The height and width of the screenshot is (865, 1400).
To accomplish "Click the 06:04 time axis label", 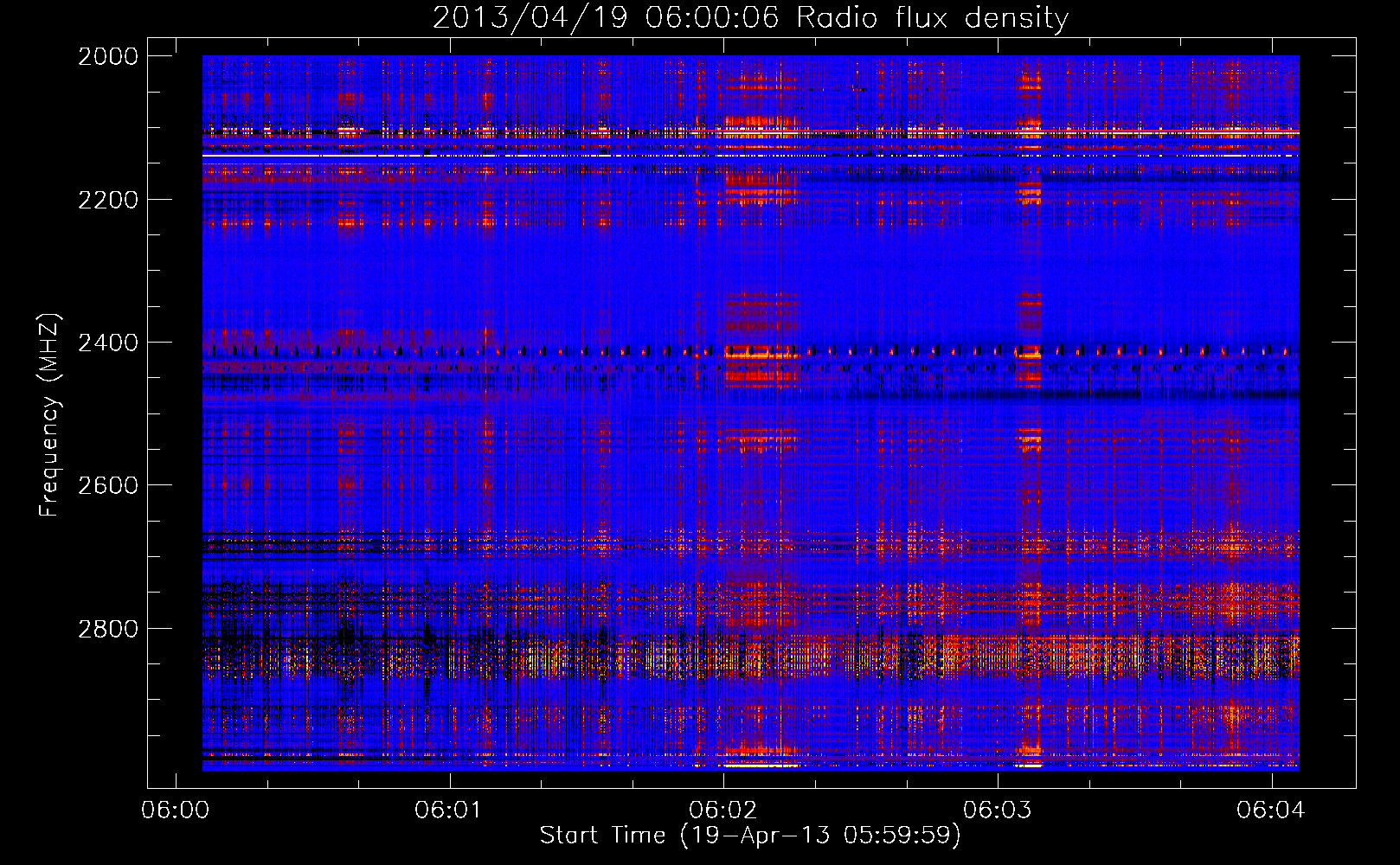I will tap(1271, 810).
